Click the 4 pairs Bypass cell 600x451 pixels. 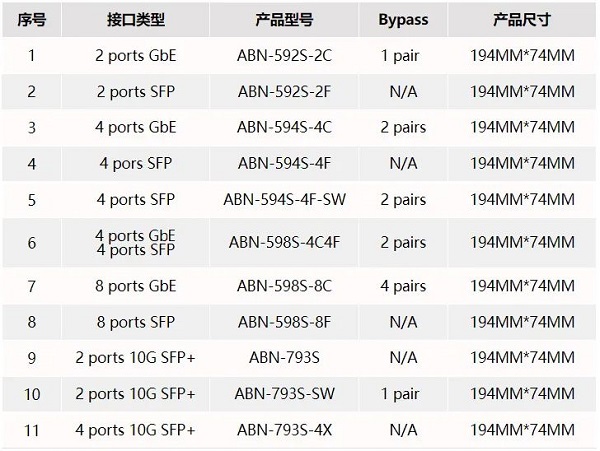click(403, 286)
